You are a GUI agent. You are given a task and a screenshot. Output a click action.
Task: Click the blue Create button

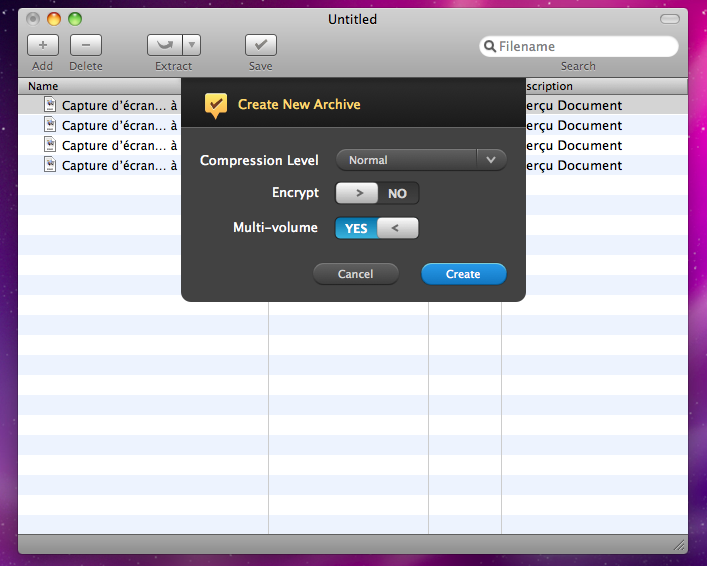(464, 274)
